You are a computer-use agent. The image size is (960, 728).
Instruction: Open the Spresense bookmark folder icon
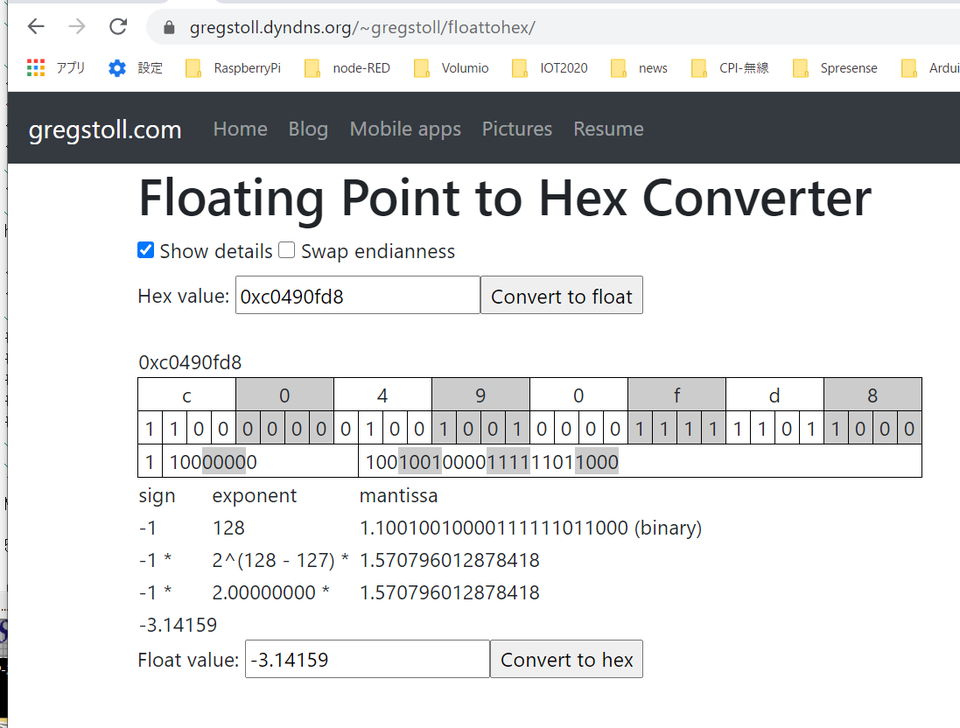click(804, 67)
